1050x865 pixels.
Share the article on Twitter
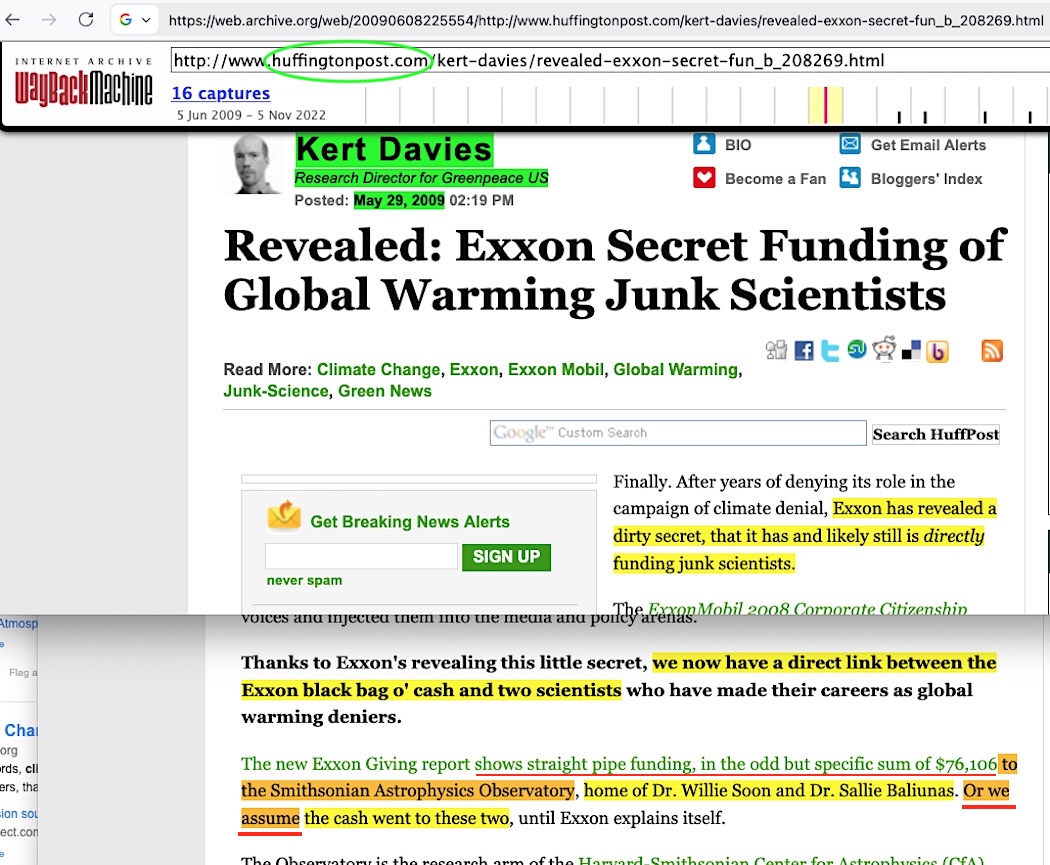830,351
